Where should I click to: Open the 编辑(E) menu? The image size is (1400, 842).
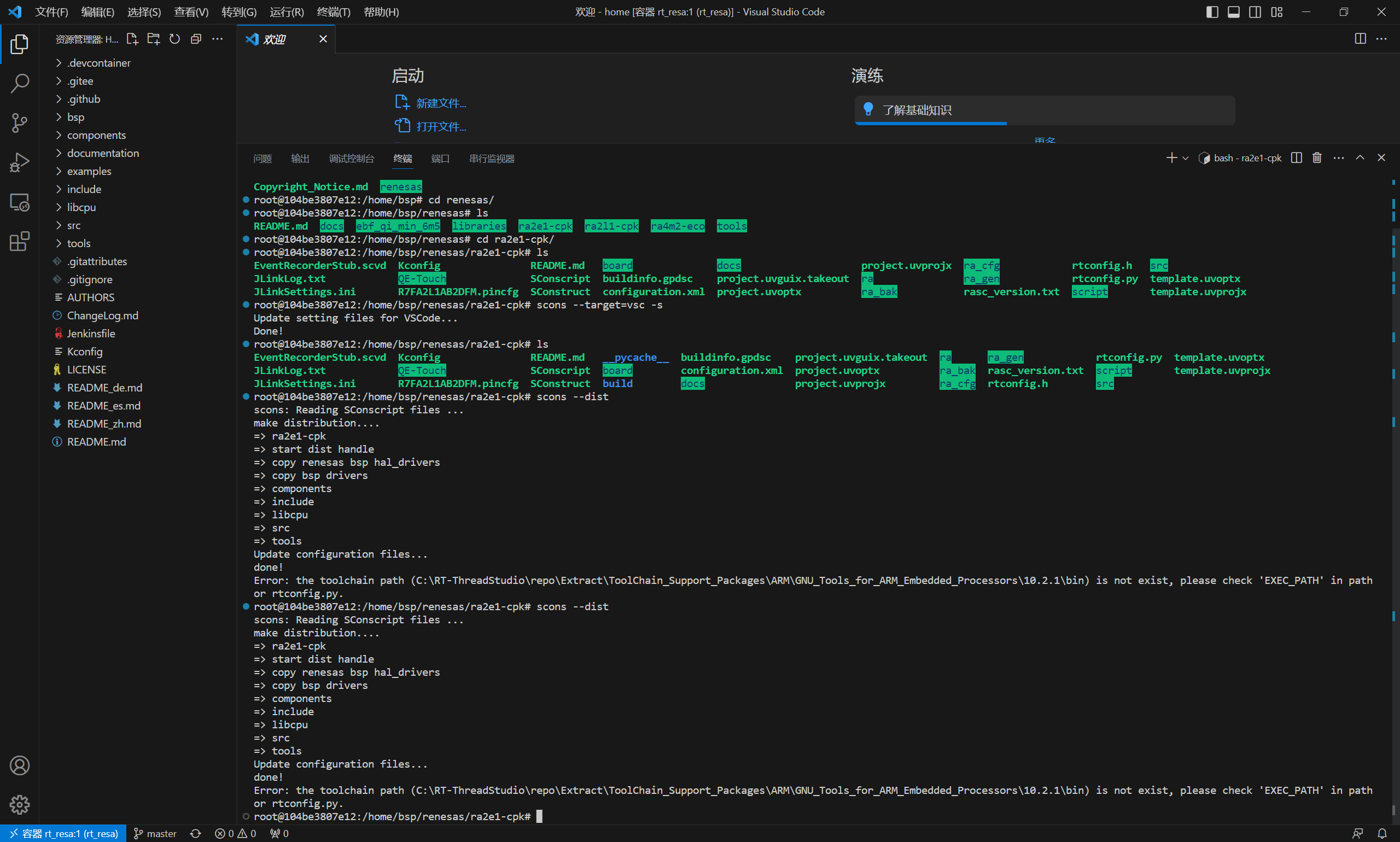[97, 12]
